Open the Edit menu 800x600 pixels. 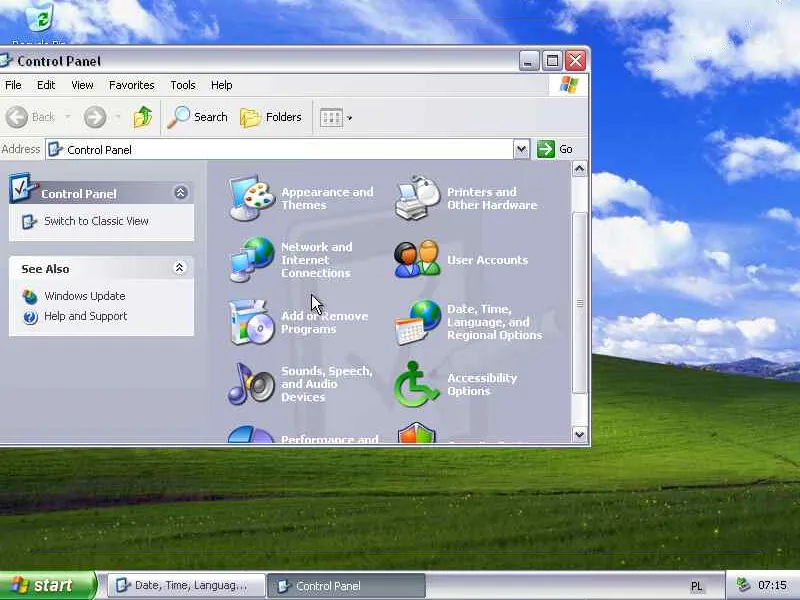46,85
